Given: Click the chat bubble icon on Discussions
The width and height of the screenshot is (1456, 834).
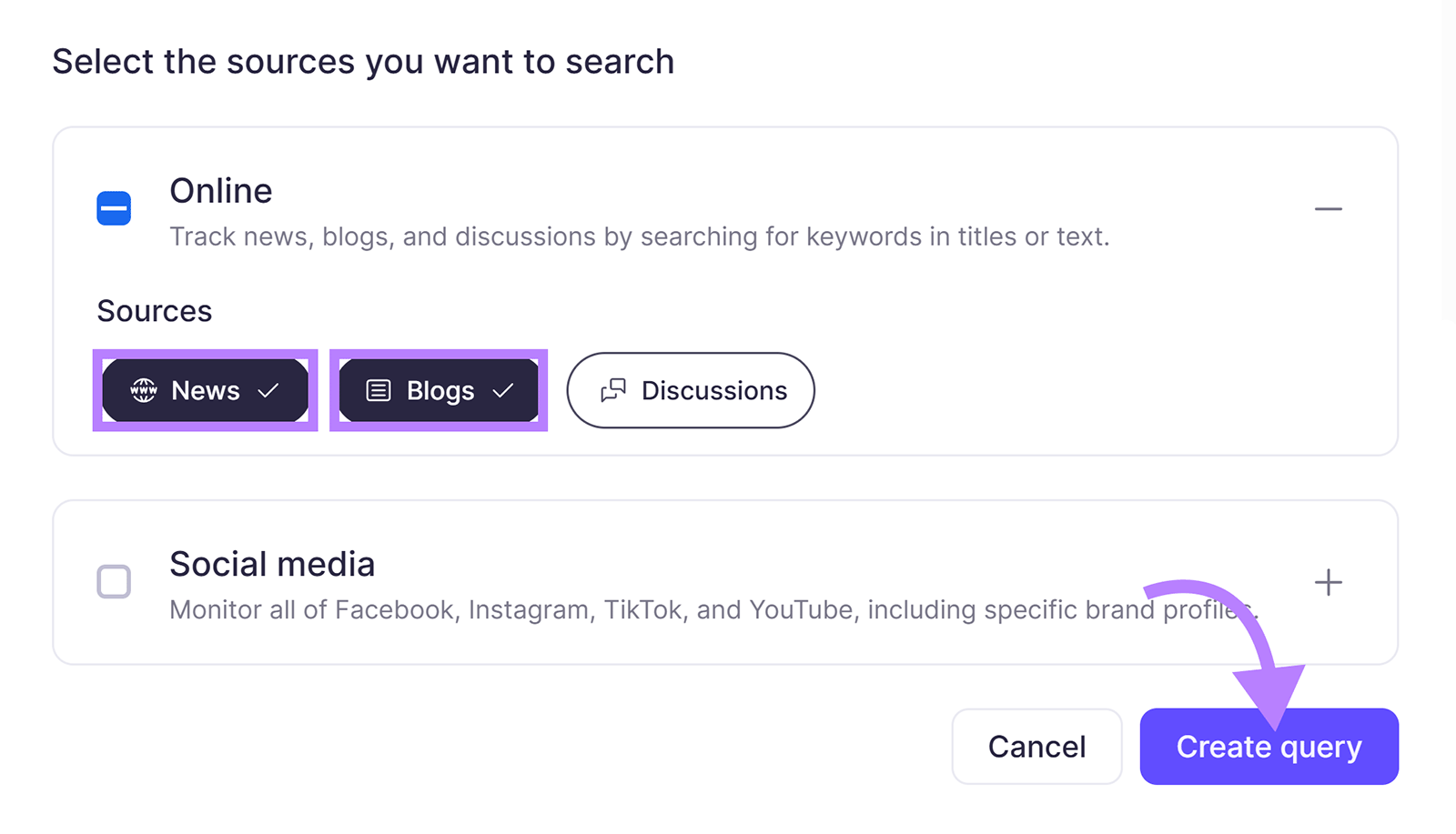Looking at the screenshot, I should 613,390.
